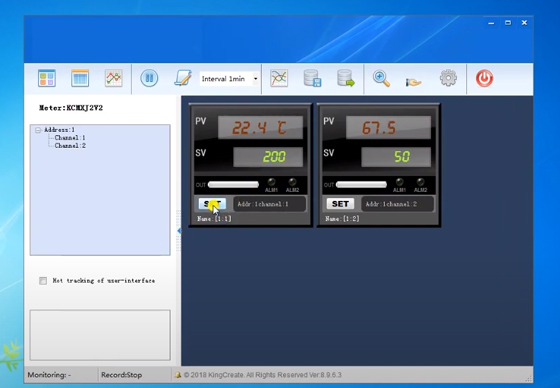Click the PV 67.5 display
Screen dimensions: 560x388
[x=388, y=127]
